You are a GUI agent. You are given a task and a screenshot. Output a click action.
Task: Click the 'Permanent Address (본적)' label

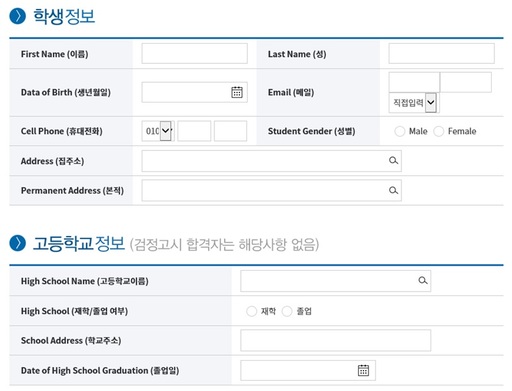pyautogui.click(x=72, y=191)
